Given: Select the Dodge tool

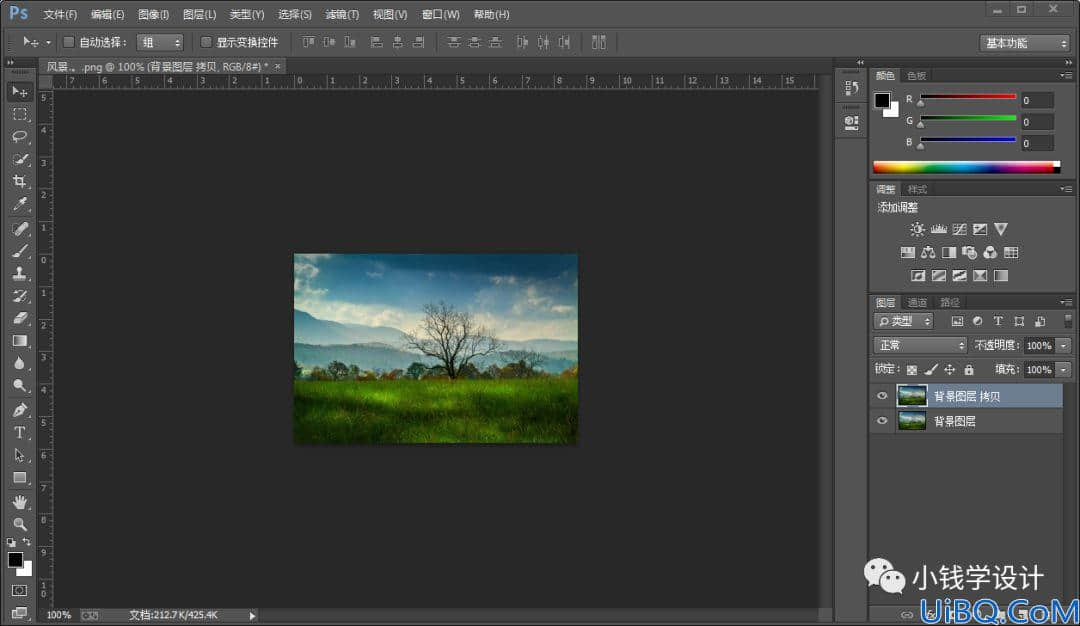Looking at the screenshot, I should [19, 386].
